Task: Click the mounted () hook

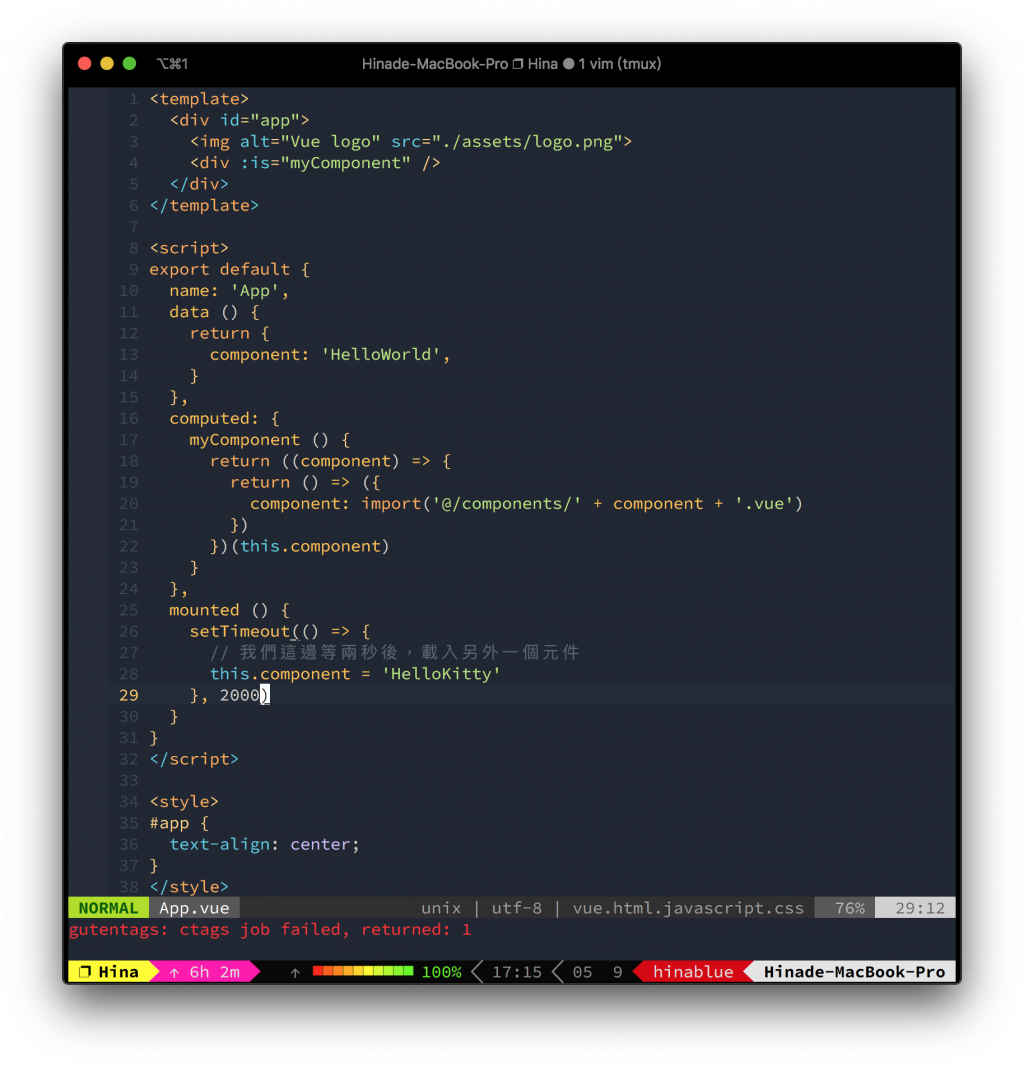Action: click(x=220, y=610)
